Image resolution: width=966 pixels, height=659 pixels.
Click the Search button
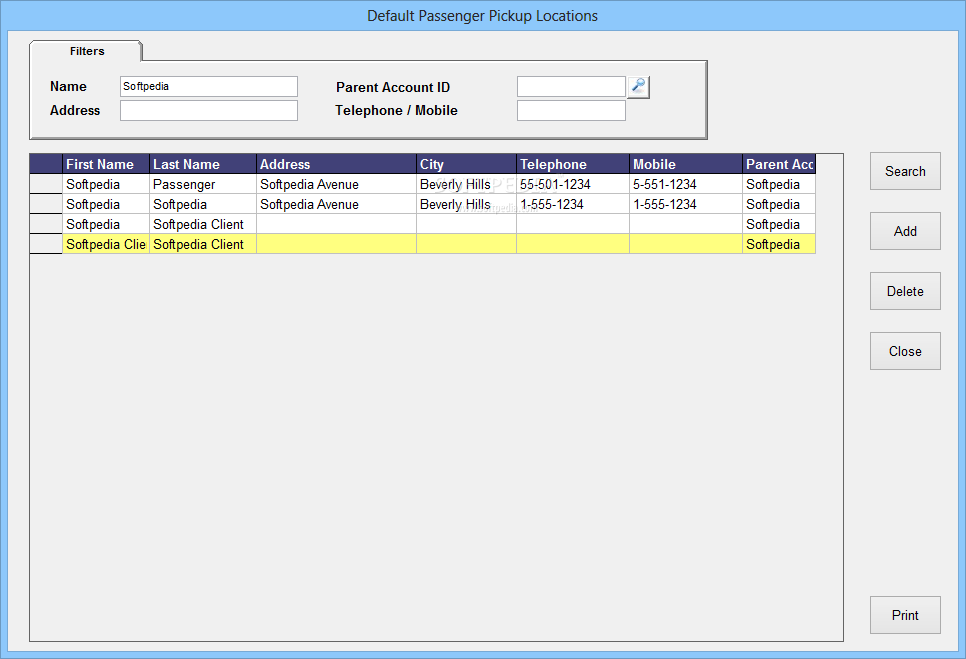tap(905, 171)
